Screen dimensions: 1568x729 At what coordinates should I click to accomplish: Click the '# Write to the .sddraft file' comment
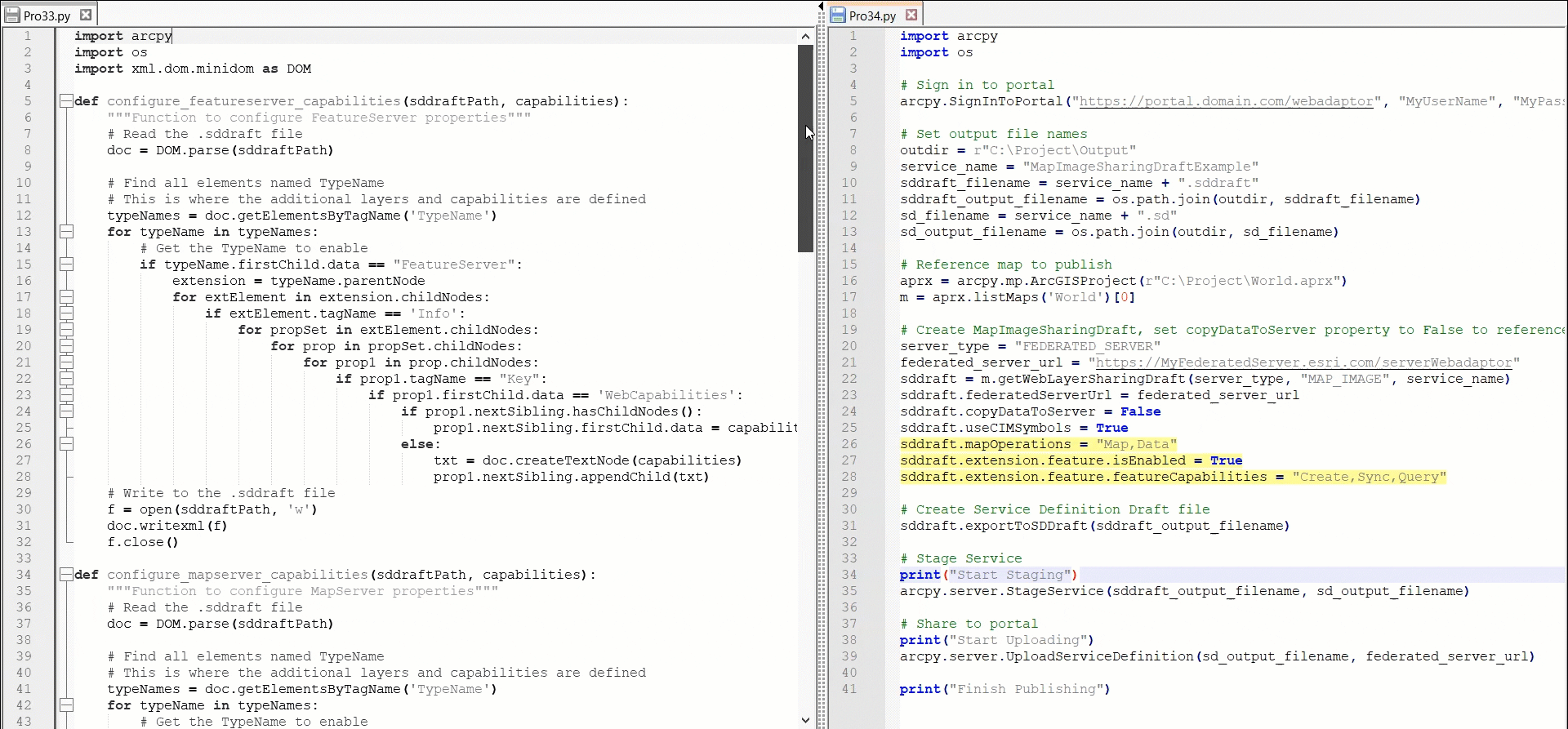point(221,493)
